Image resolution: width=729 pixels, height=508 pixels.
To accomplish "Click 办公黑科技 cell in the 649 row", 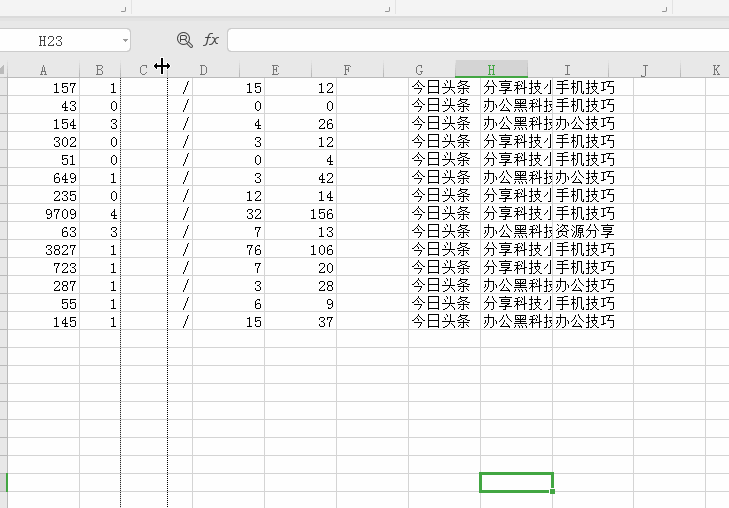I will point(517,178).
